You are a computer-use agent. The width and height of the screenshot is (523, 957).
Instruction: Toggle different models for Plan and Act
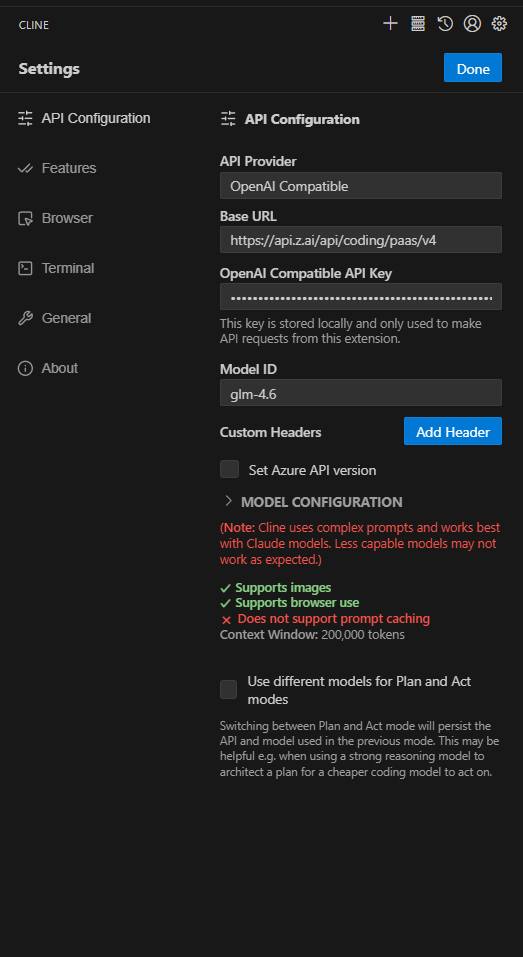coord(229,690)
